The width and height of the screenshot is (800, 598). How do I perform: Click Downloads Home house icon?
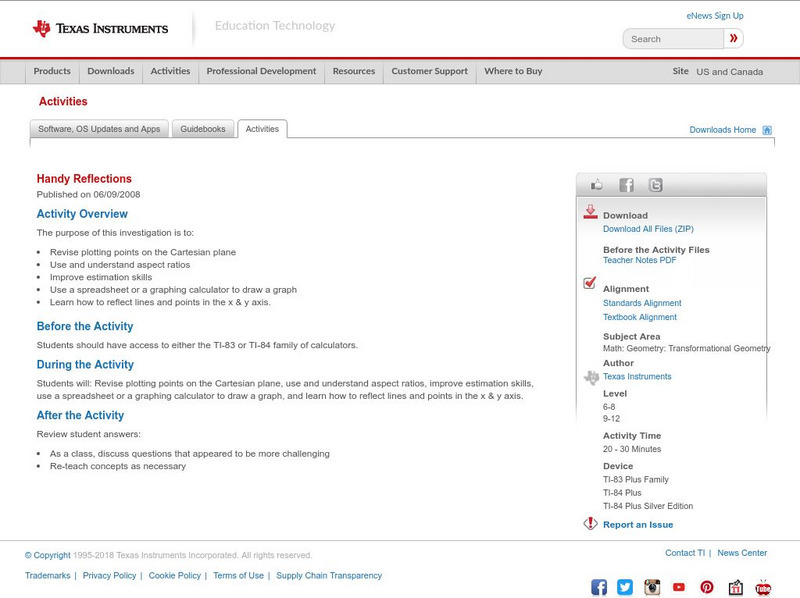coord(767,130)
